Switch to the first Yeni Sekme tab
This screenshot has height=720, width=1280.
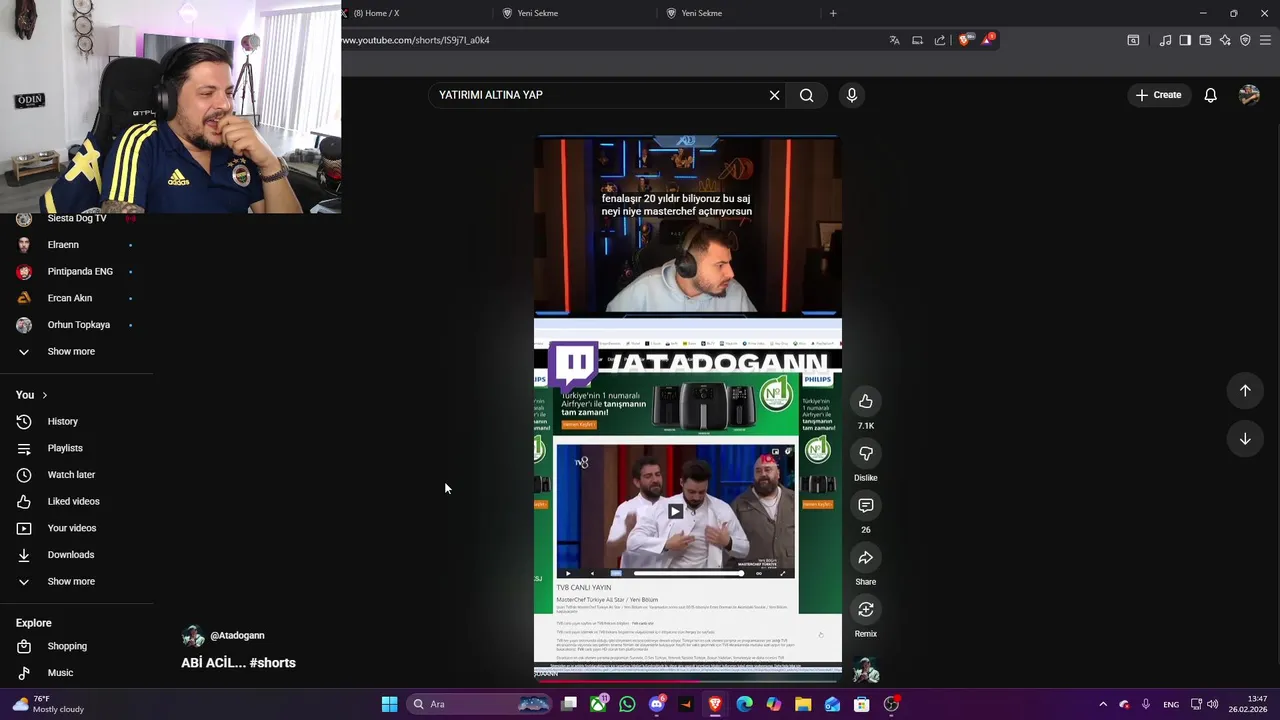click(575, 13)
